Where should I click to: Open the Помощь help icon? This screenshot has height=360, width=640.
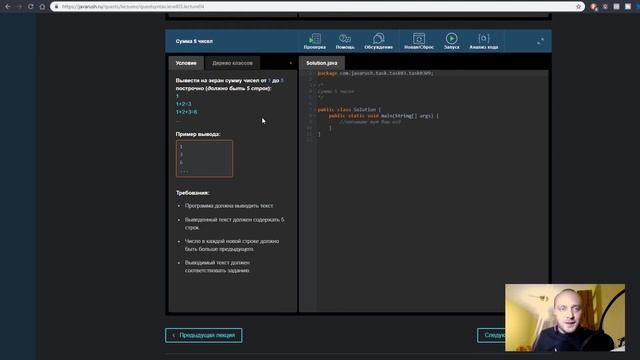[345, 41]
